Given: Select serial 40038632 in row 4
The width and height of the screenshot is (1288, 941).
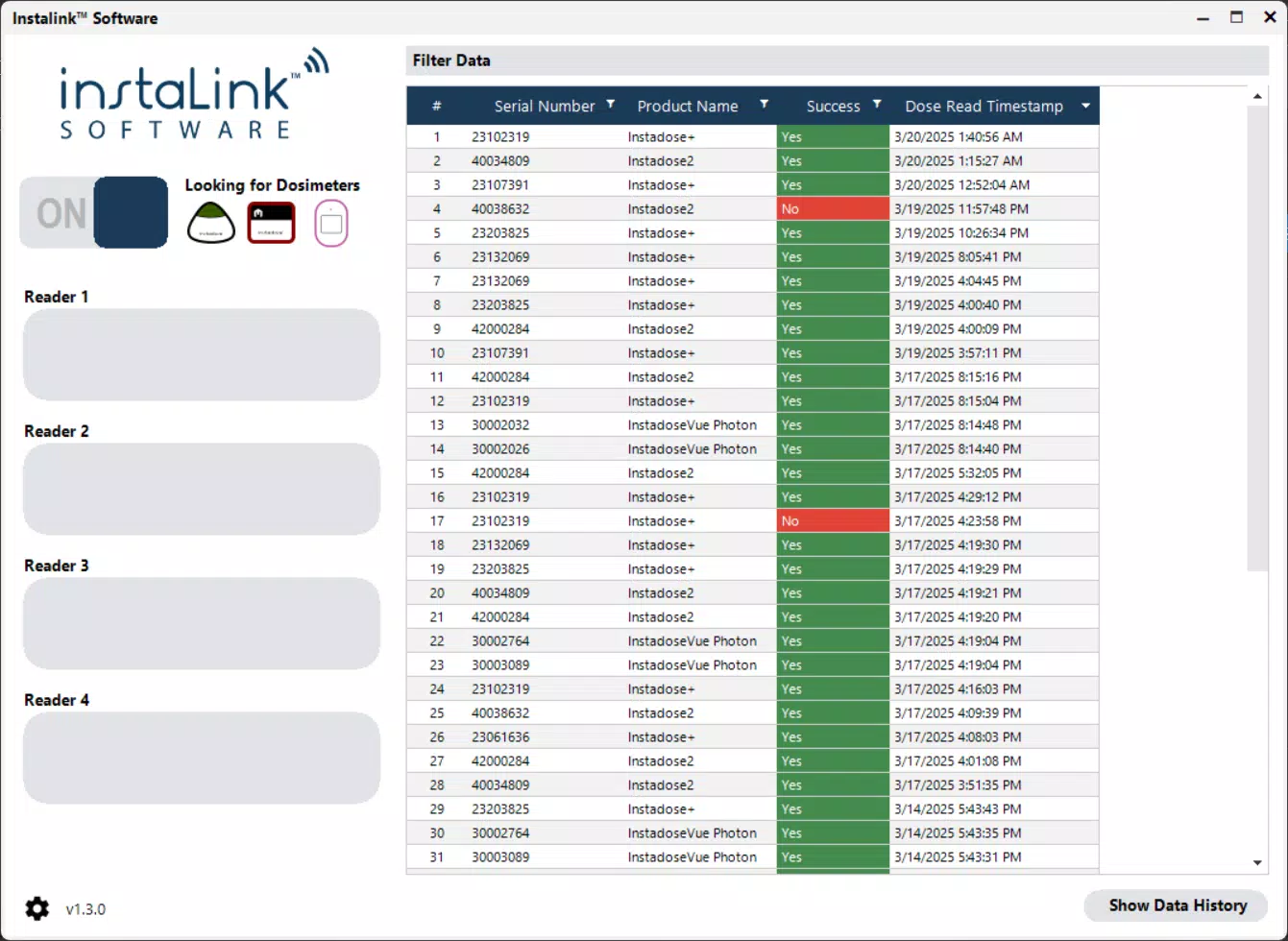Looking at the screenshot, I should tap(500, 208).
